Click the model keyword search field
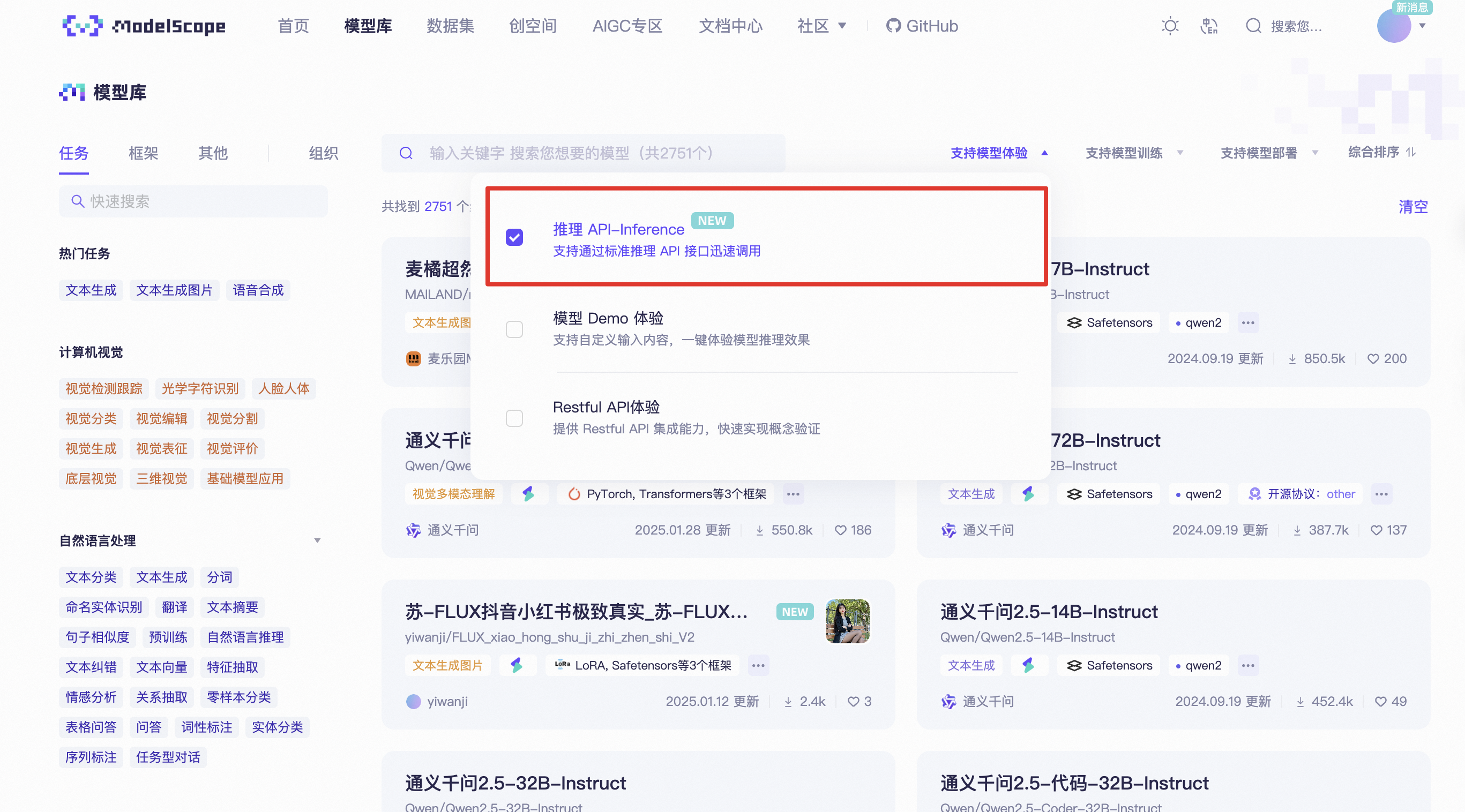The height and width of the screenshot is (812, 1465). (583, 153)
